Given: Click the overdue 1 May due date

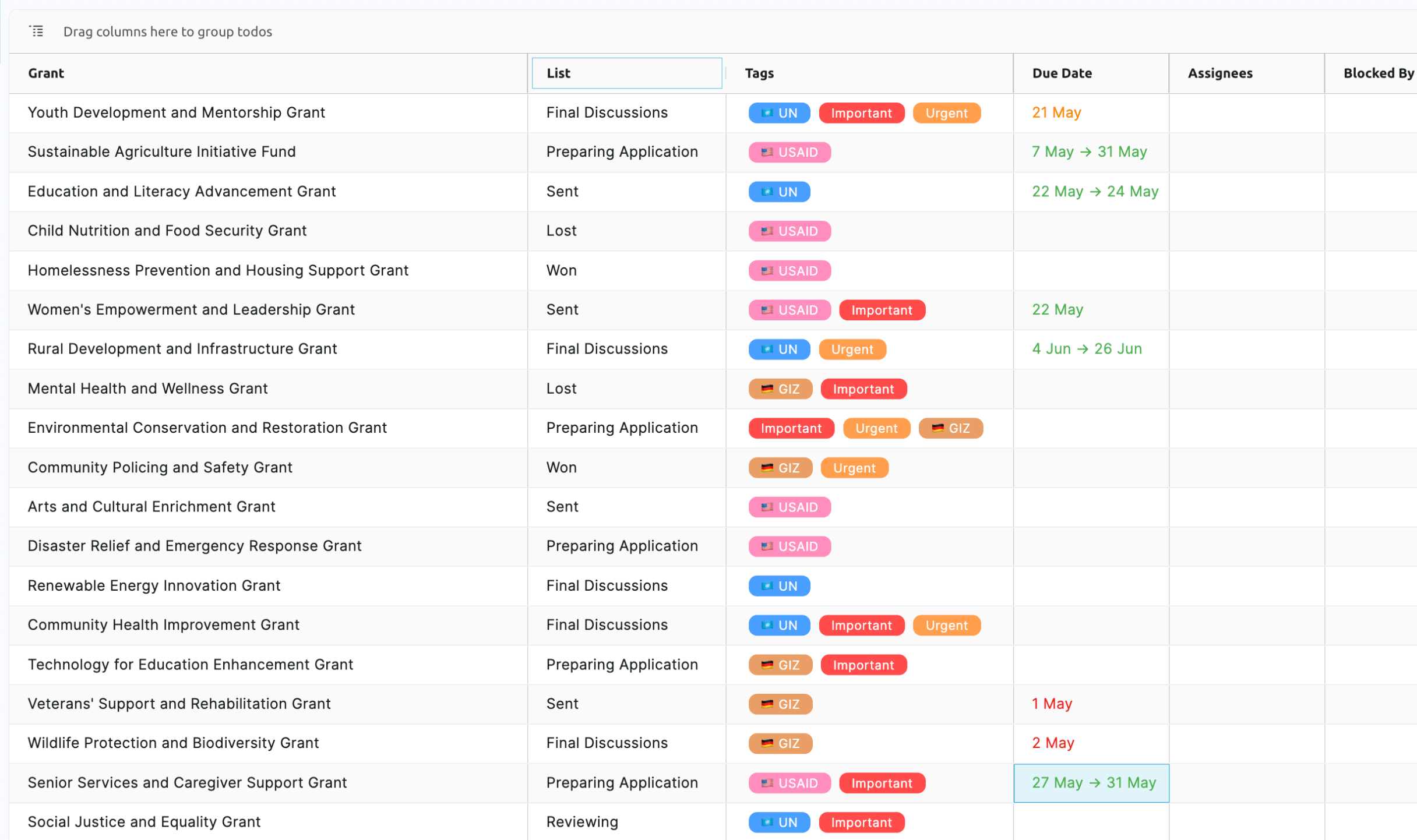Looking at the screenshot, I should (1052, 704).
